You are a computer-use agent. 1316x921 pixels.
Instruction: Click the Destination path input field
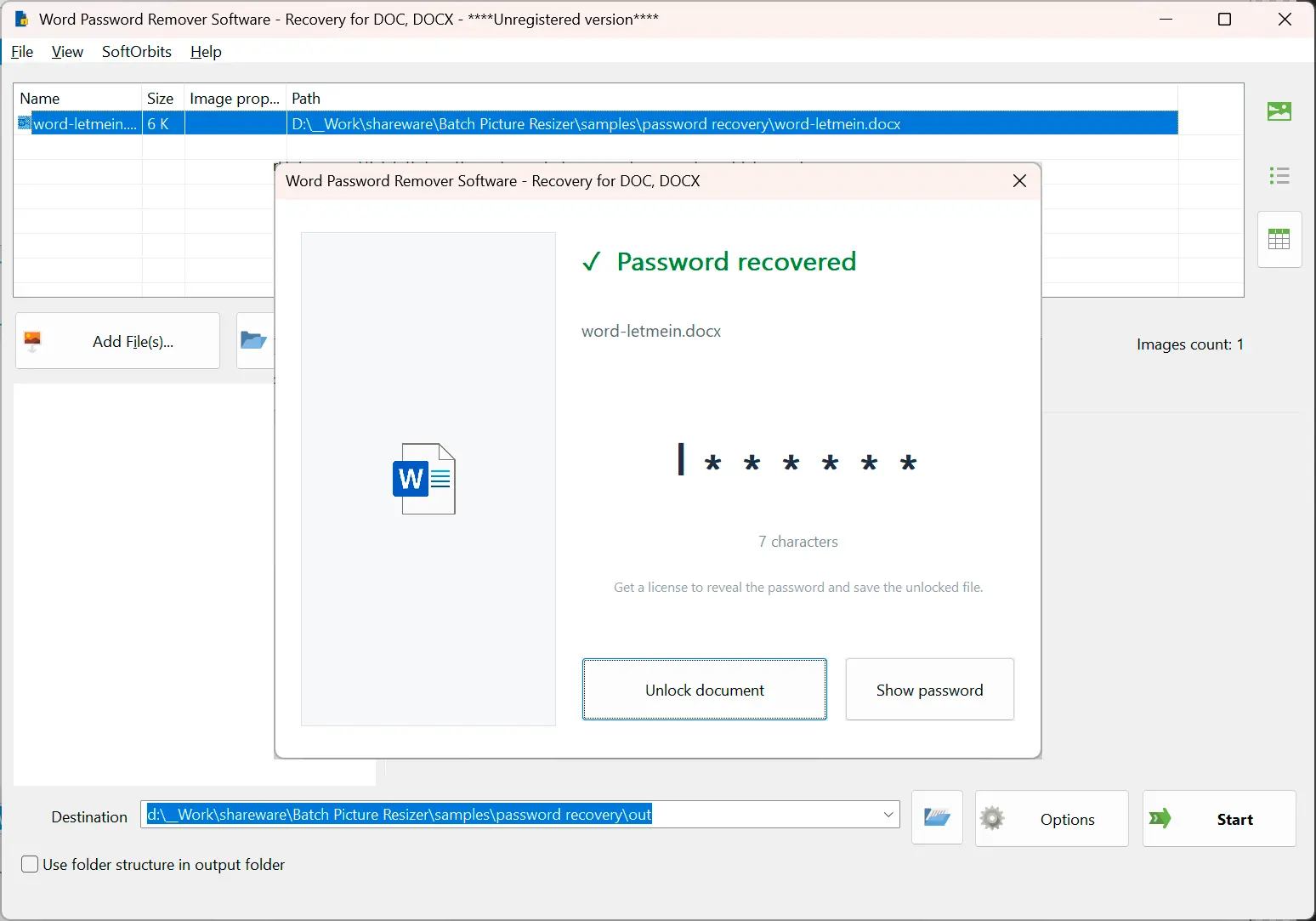[510, 815]
